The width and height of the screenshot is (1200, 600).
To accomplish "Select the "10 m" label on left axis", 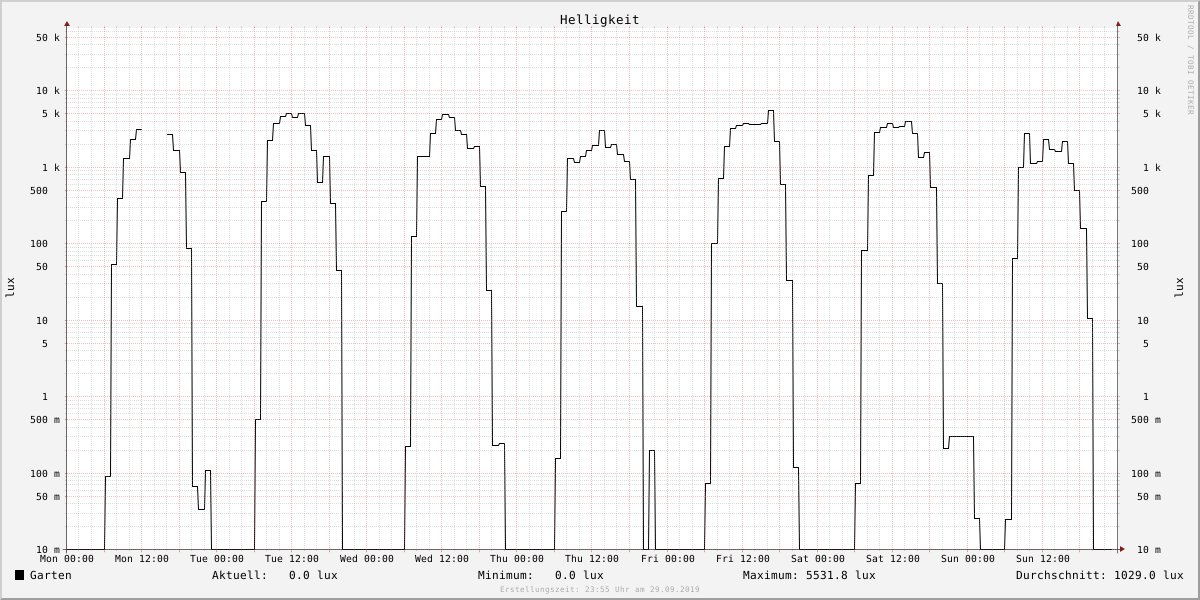I will [48, 550].
